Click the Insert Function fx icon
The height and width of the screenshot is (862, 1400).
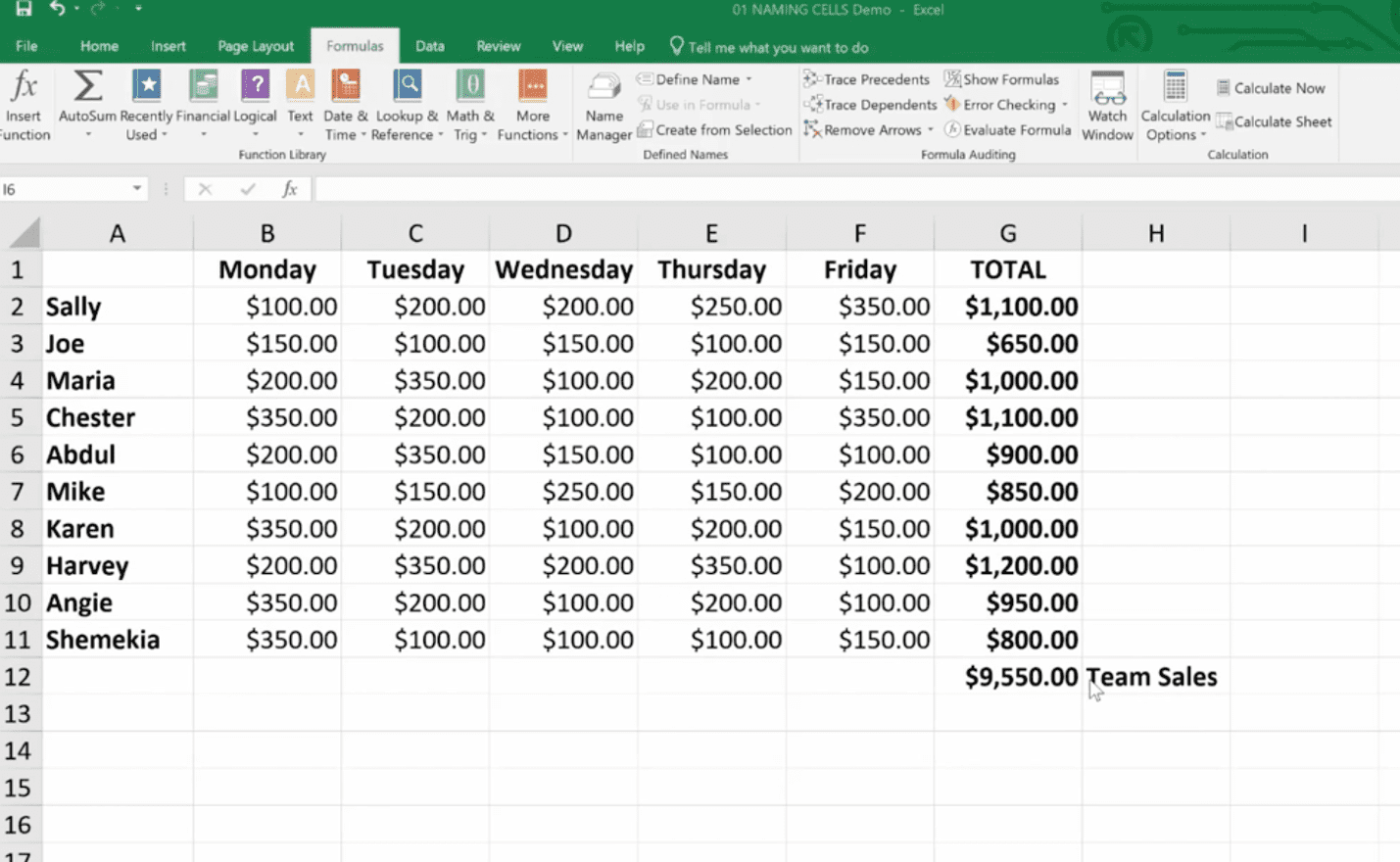point(24,88)
